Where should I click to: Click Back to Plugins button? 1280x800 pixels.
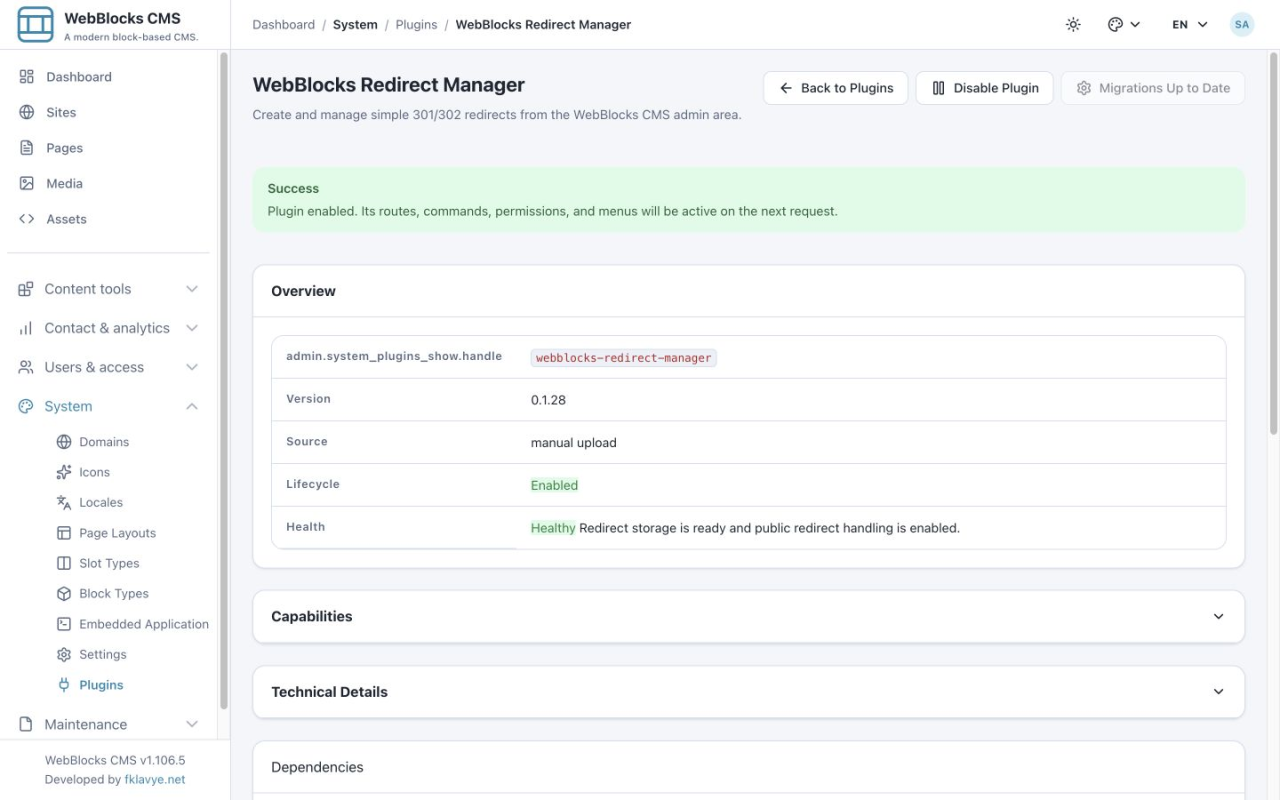(x=836, y=88)
